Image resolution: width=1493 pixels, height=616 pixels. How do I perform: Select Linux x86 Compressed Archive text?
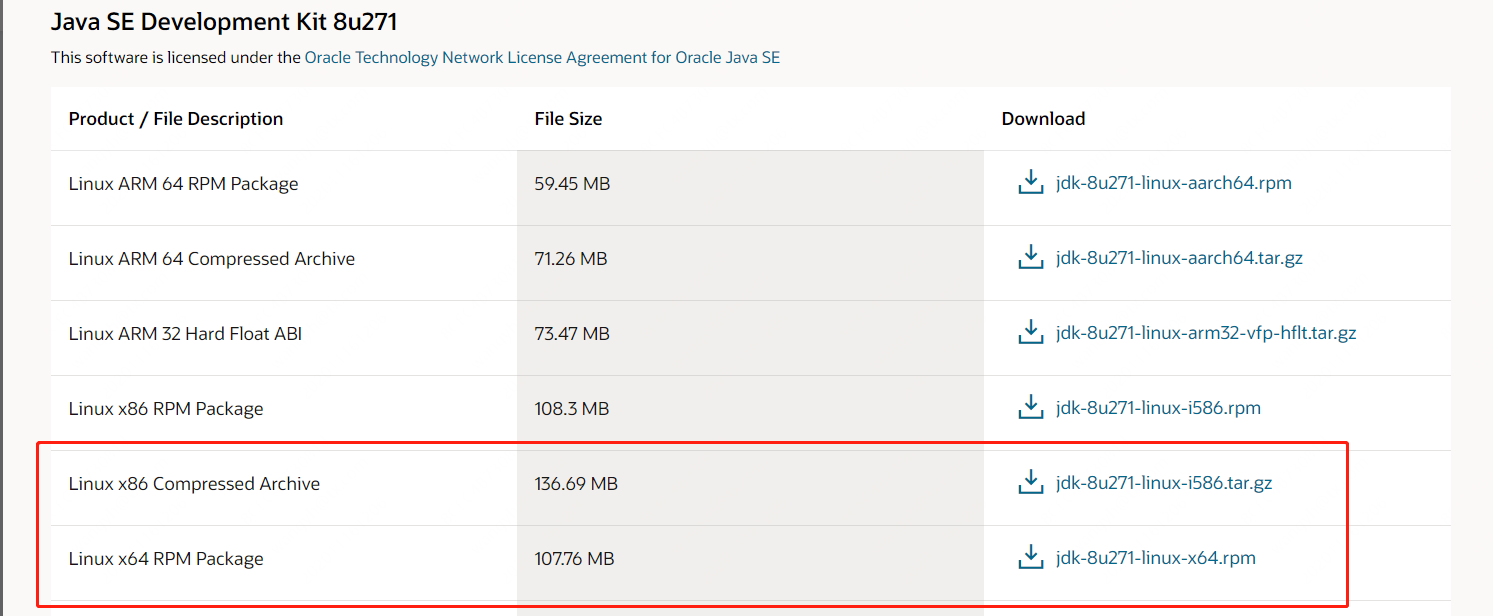[194, 484]
